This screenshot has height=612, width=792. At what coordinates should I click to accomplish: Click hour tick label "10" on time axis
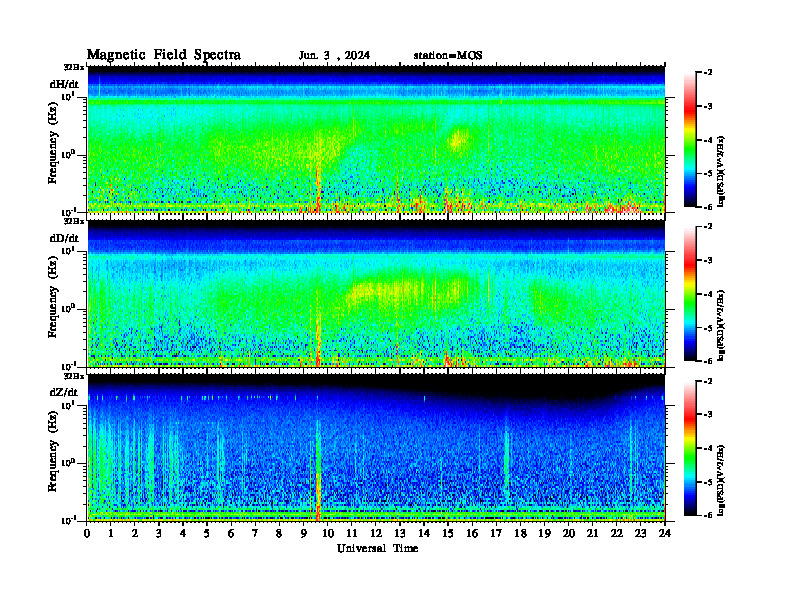coord(328,533)
